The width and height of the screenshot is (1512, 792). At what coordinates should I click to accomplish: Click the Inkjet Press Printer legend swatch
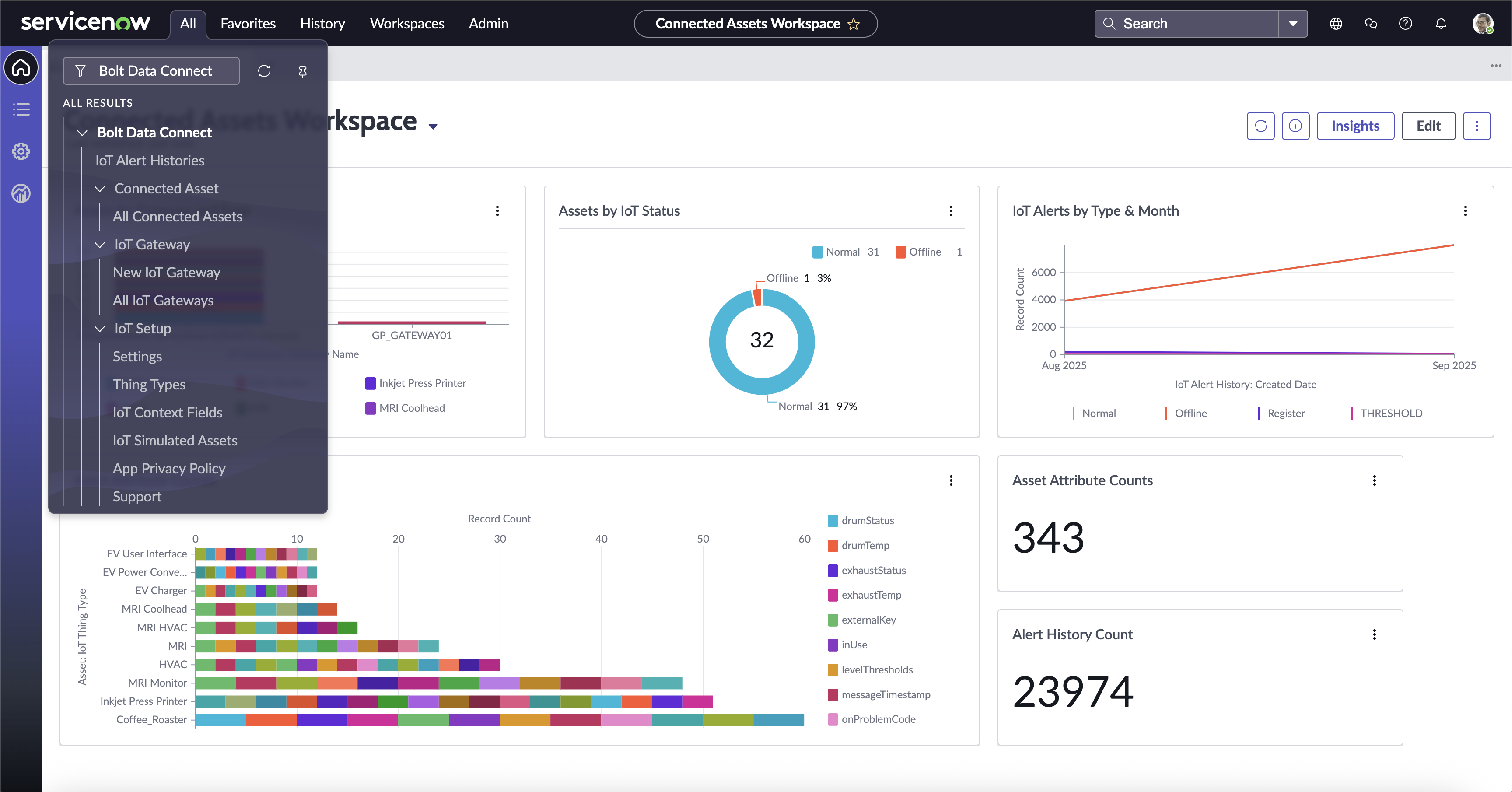point(371,383)
